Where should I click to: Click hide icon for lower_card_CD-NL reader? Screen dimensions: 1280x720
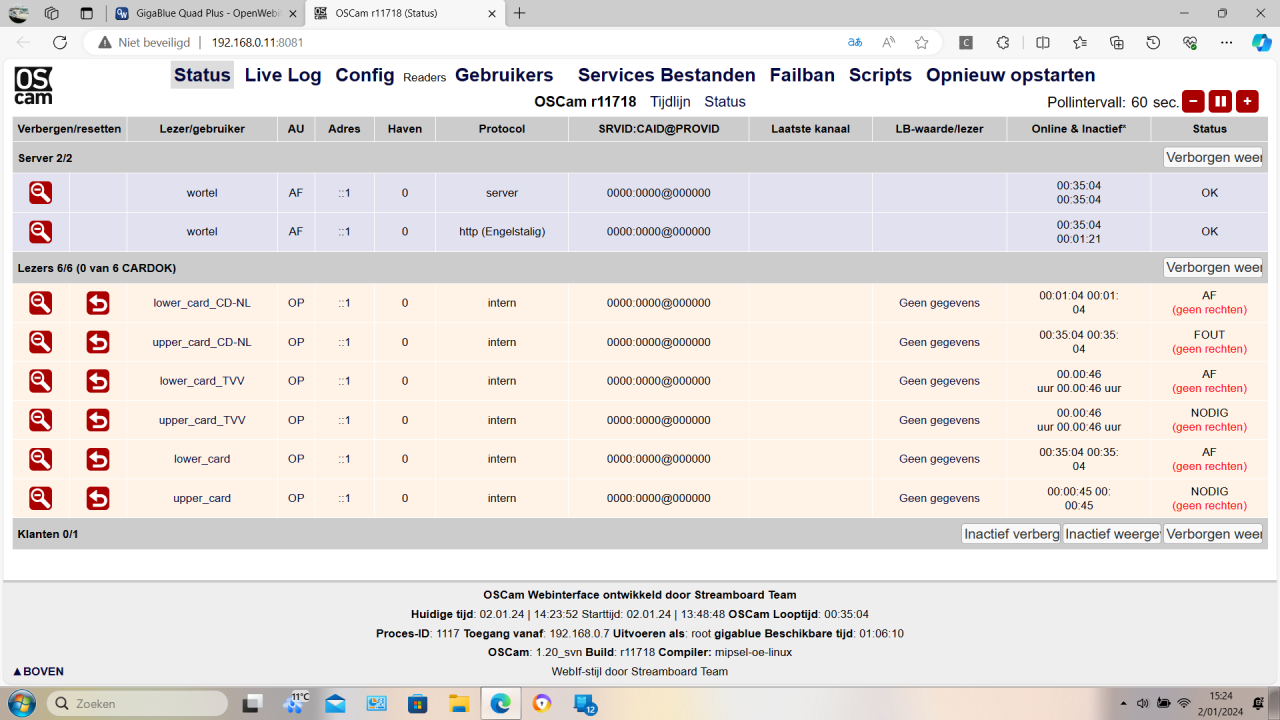(40, 303)
